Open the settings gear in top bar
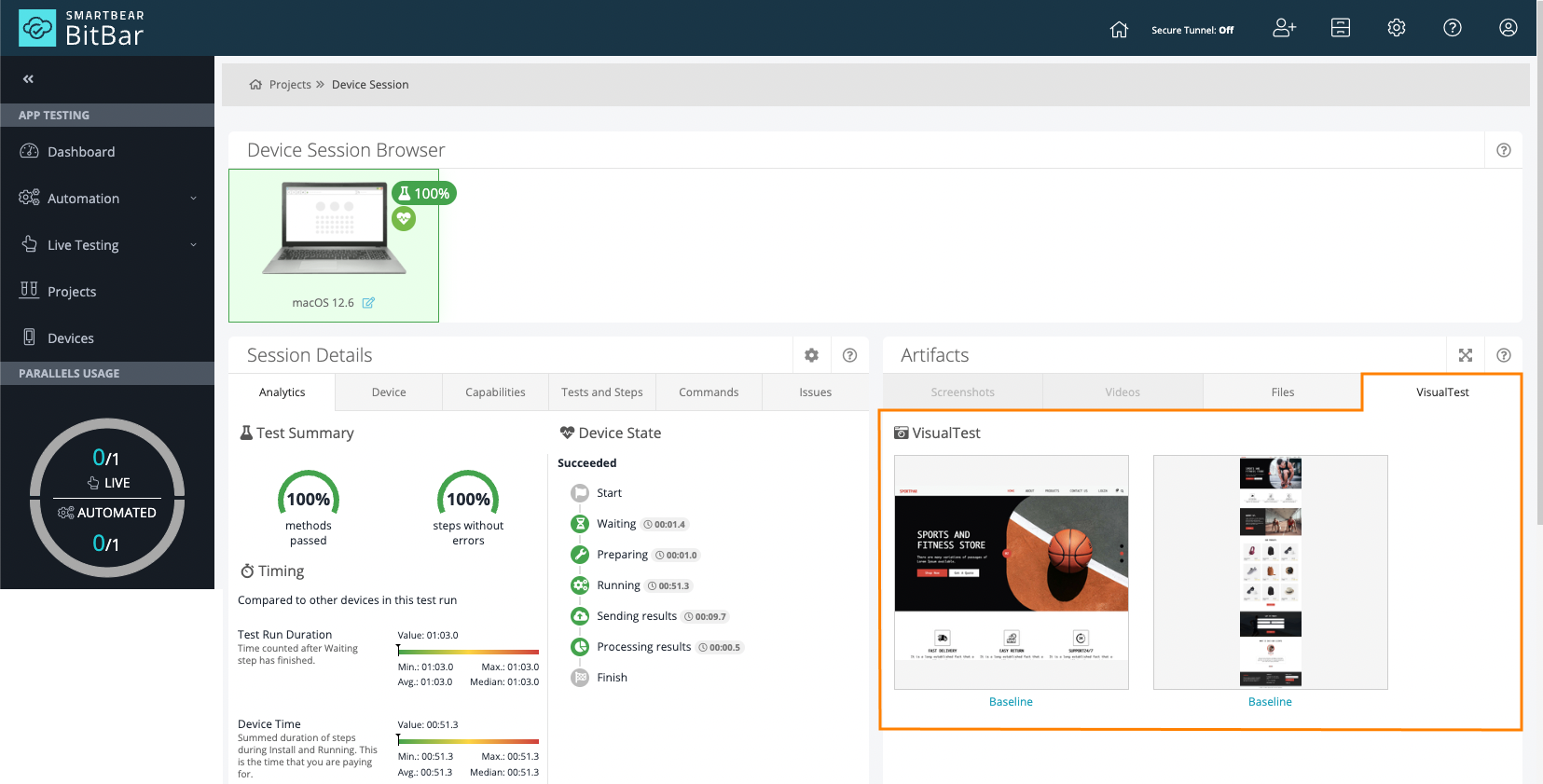 click(x=1396, y=28)
